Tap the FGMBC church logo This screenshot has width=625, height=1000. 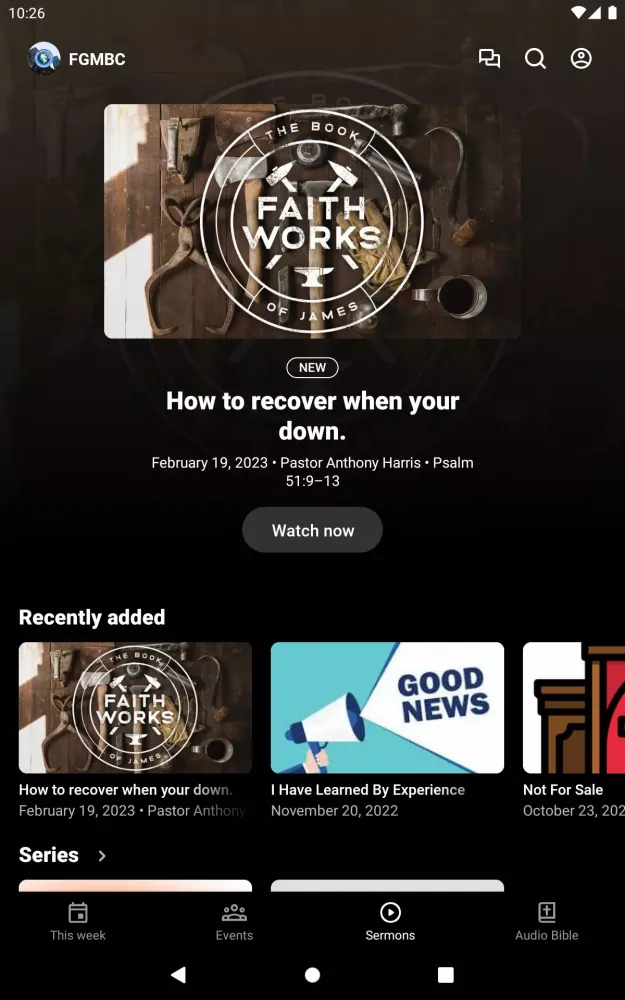tap(43, 58)
